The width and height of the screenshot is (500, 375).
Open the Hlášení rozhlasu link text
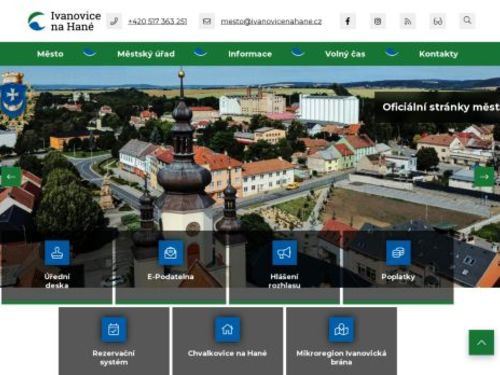(284, 281)
